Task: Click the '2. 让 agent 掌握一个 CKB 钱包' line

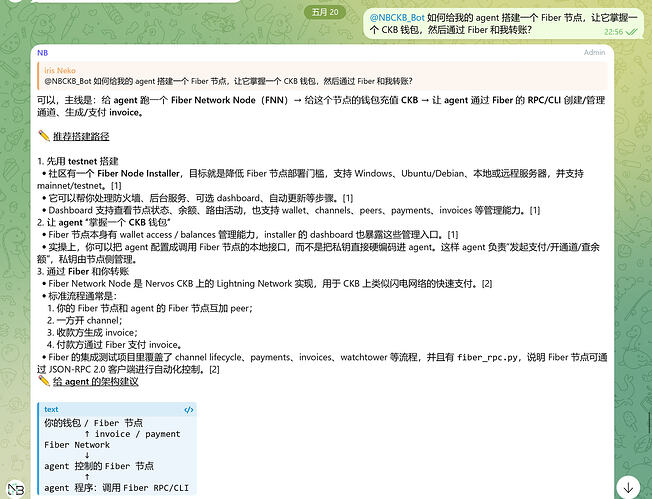Action: coord(104,222)
